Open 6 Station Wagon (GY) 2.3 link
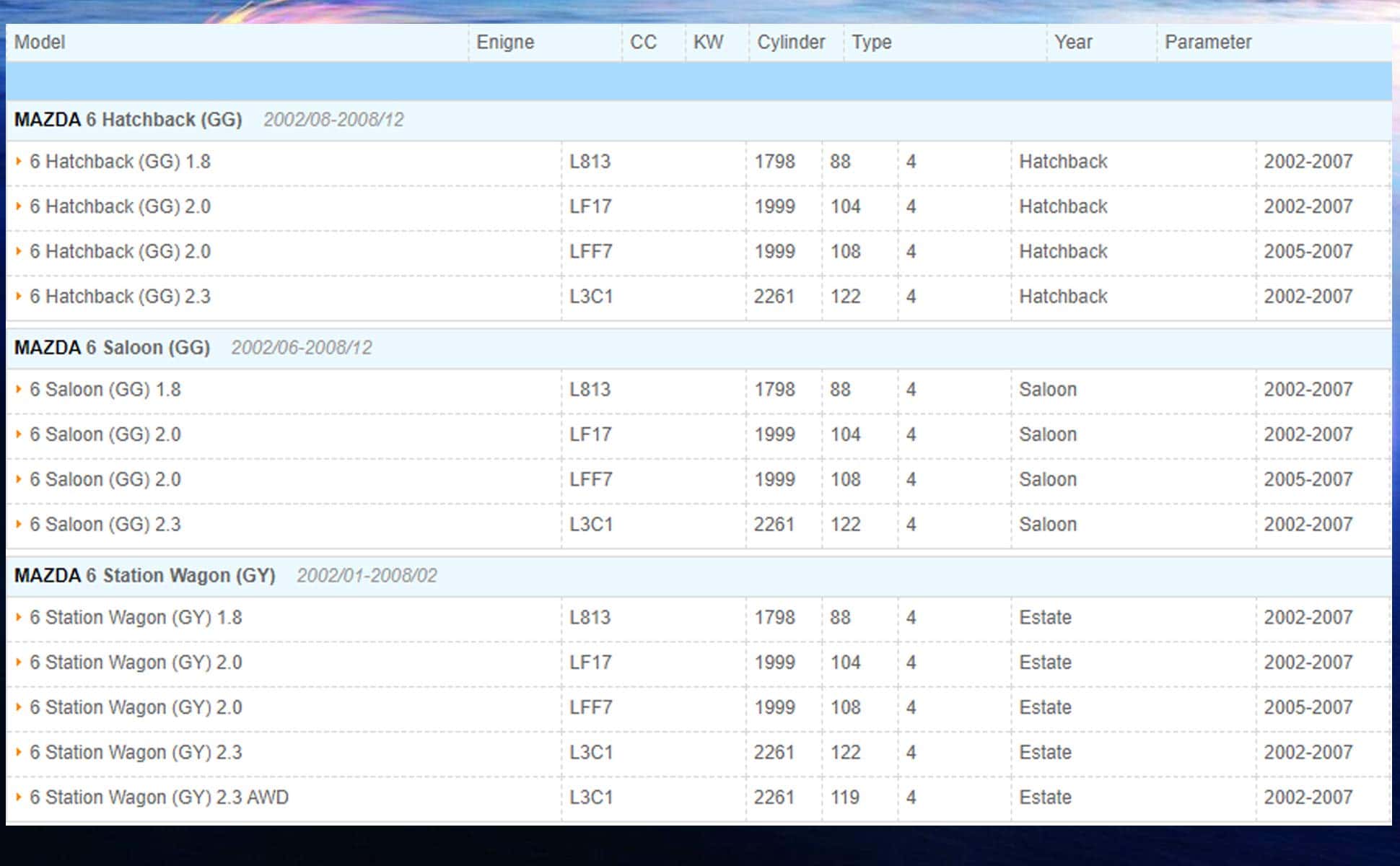The image size is (1400, 866). coord(136,753)
